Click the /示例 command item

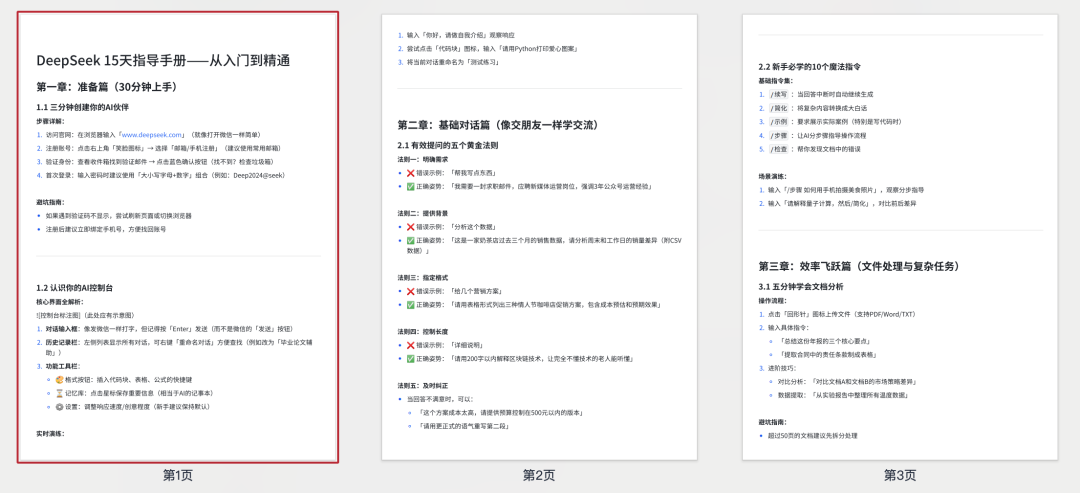click(830, 121)
